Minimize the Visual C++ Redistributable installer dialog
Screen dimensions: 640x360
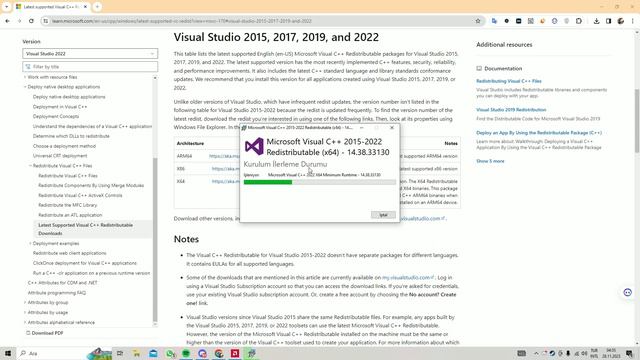pos(361,128)
